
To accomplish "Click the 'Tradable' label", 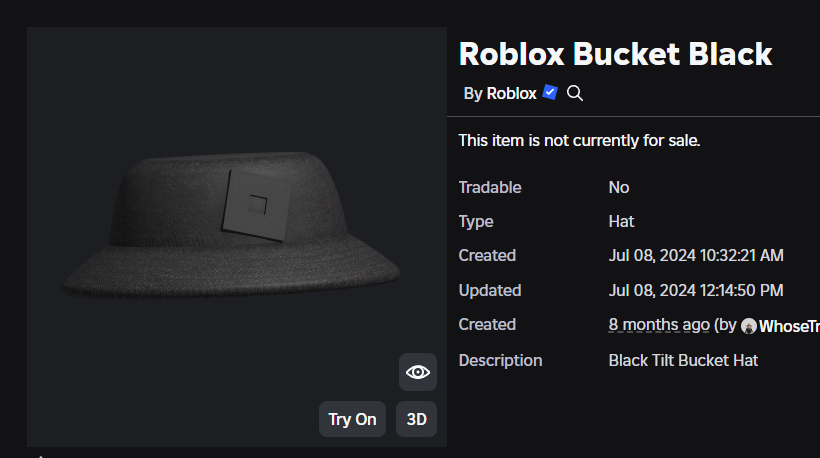I will (x=490, y=187).
